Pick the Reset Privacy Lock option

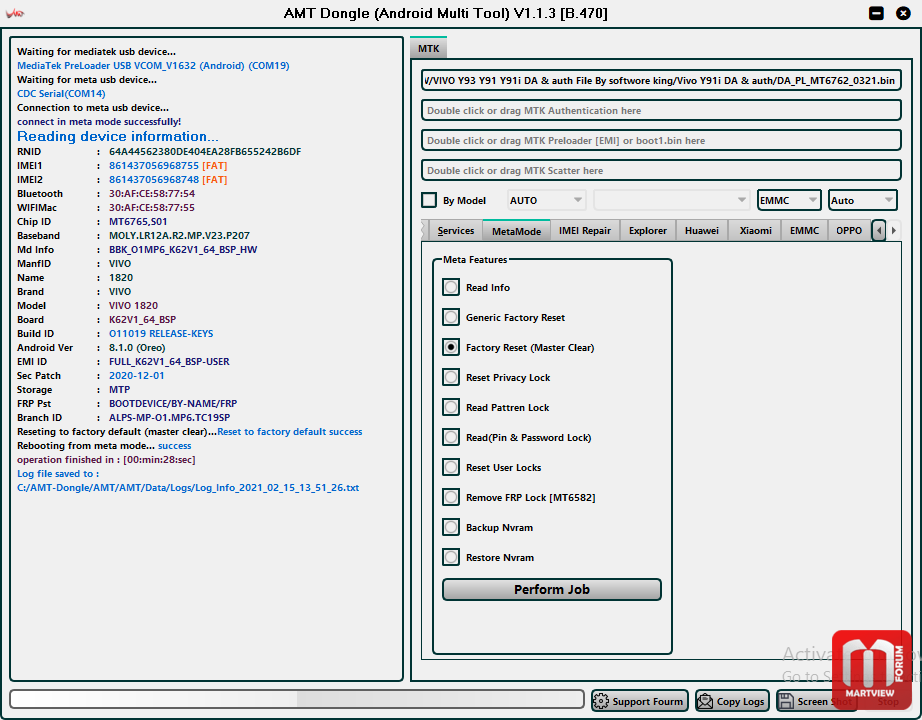click(451, 377)
